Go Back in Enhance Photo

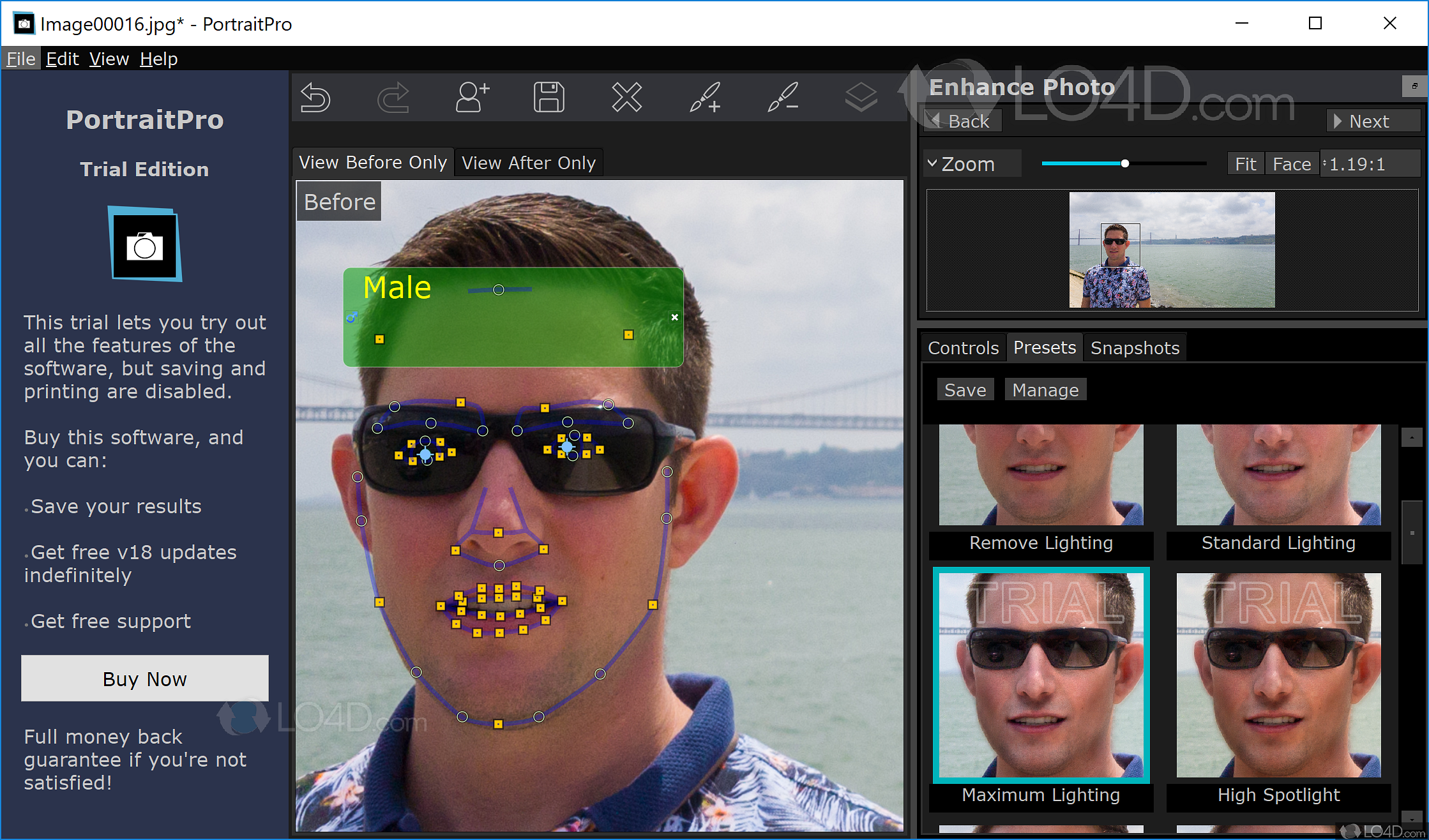tap(962, 121)
